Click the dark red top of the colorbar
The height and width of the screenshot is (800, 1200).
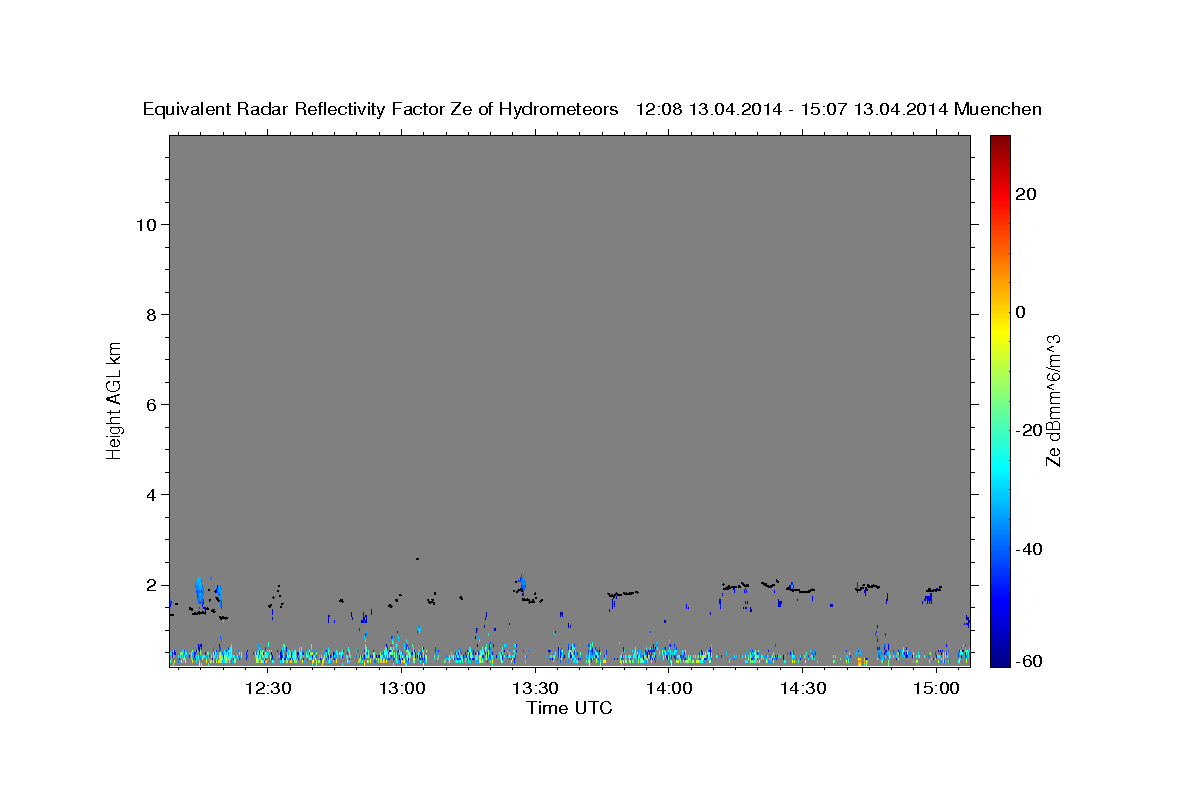click(x=999, y=145)
